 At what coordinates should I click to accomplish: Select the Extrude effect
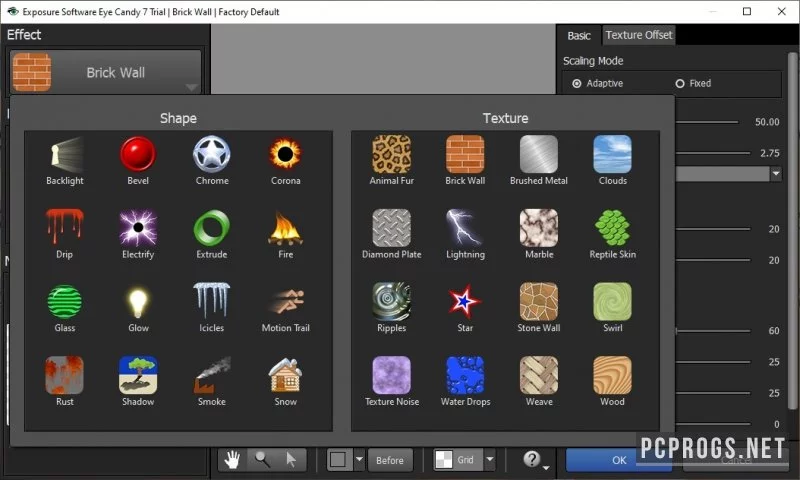(212, 228)
